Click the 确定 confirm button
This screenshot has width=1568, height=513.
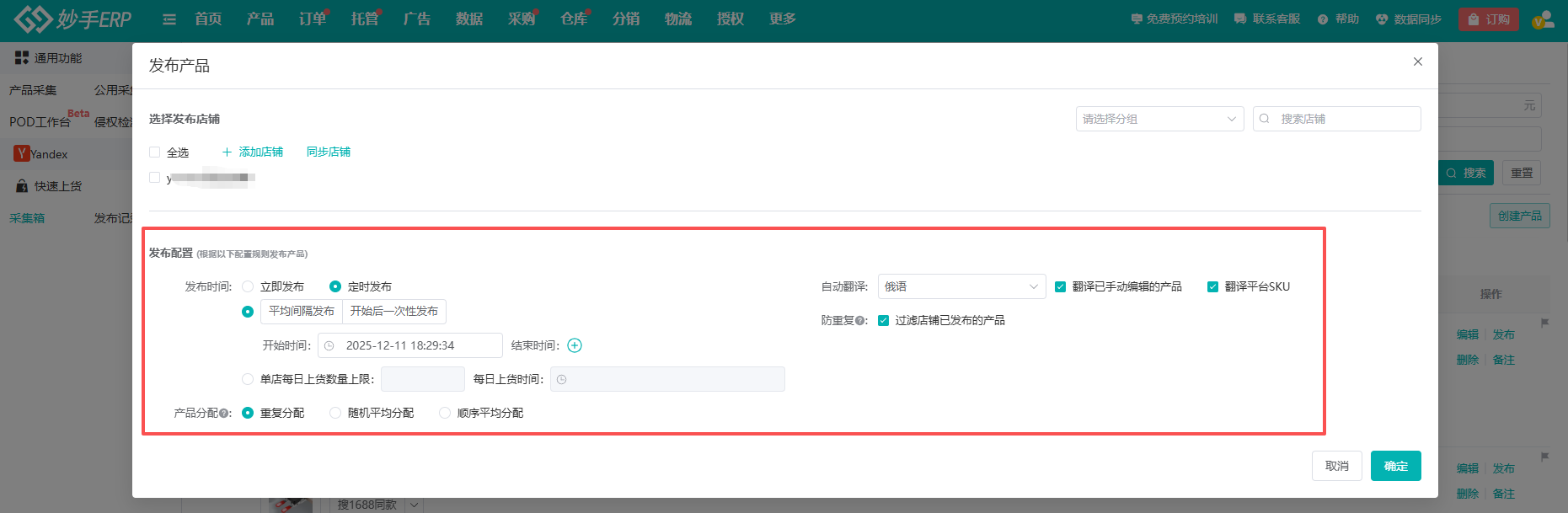[1395, 466]
